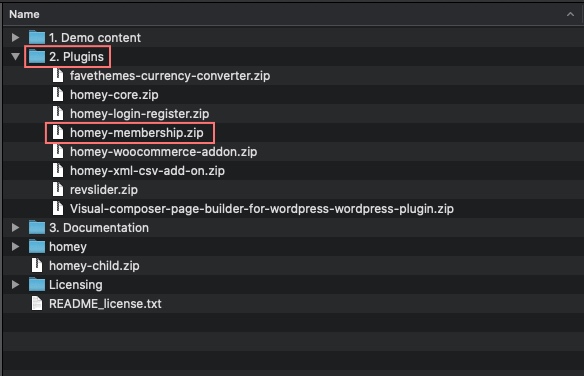Click the 1. Demo content folder icon
Viewport: 584px width, 376px height.
click(x=37, y=37)
